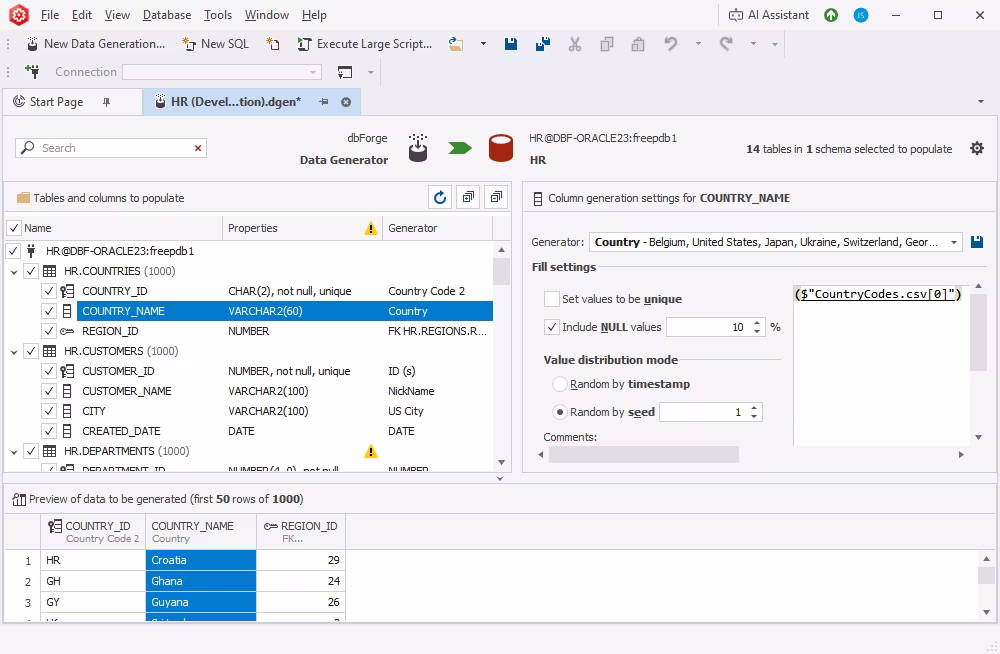The width and height of the screenshot is (1000, 654).
Task: Collapse the HR.CUSTOMERS table node
Action: point(14,352)
